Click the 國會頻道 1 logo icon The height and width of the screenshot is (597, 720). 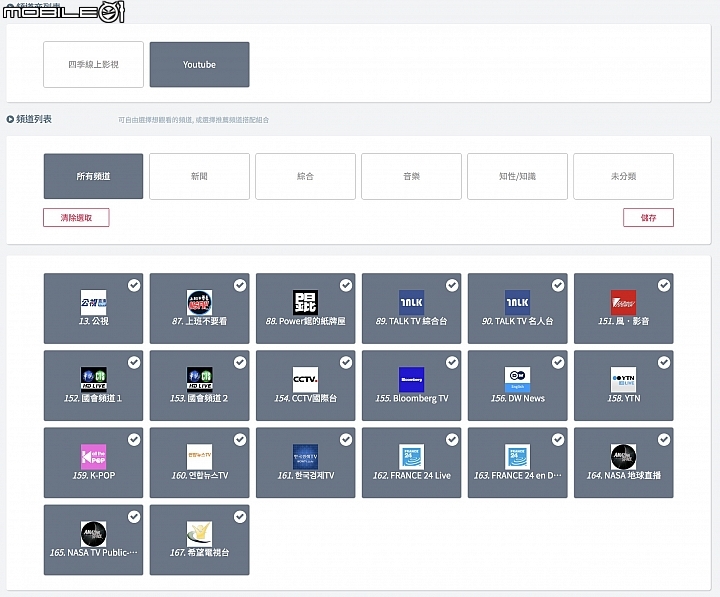tap(93, 379)
